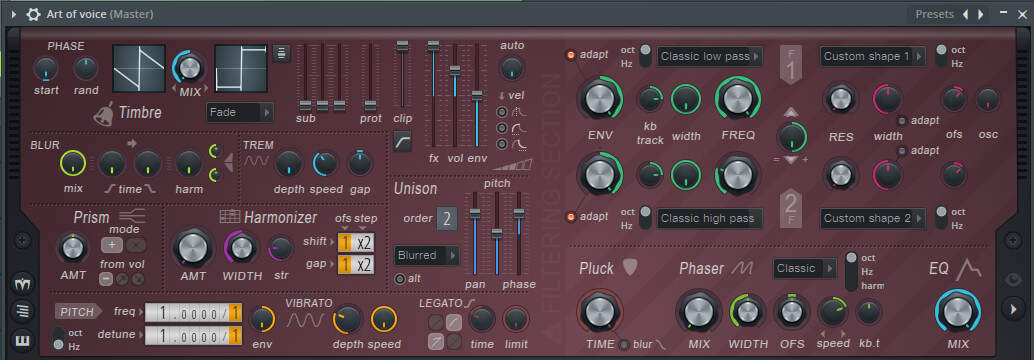Toggle adapt under filter 1 RES width

click(x=901, y=121)
